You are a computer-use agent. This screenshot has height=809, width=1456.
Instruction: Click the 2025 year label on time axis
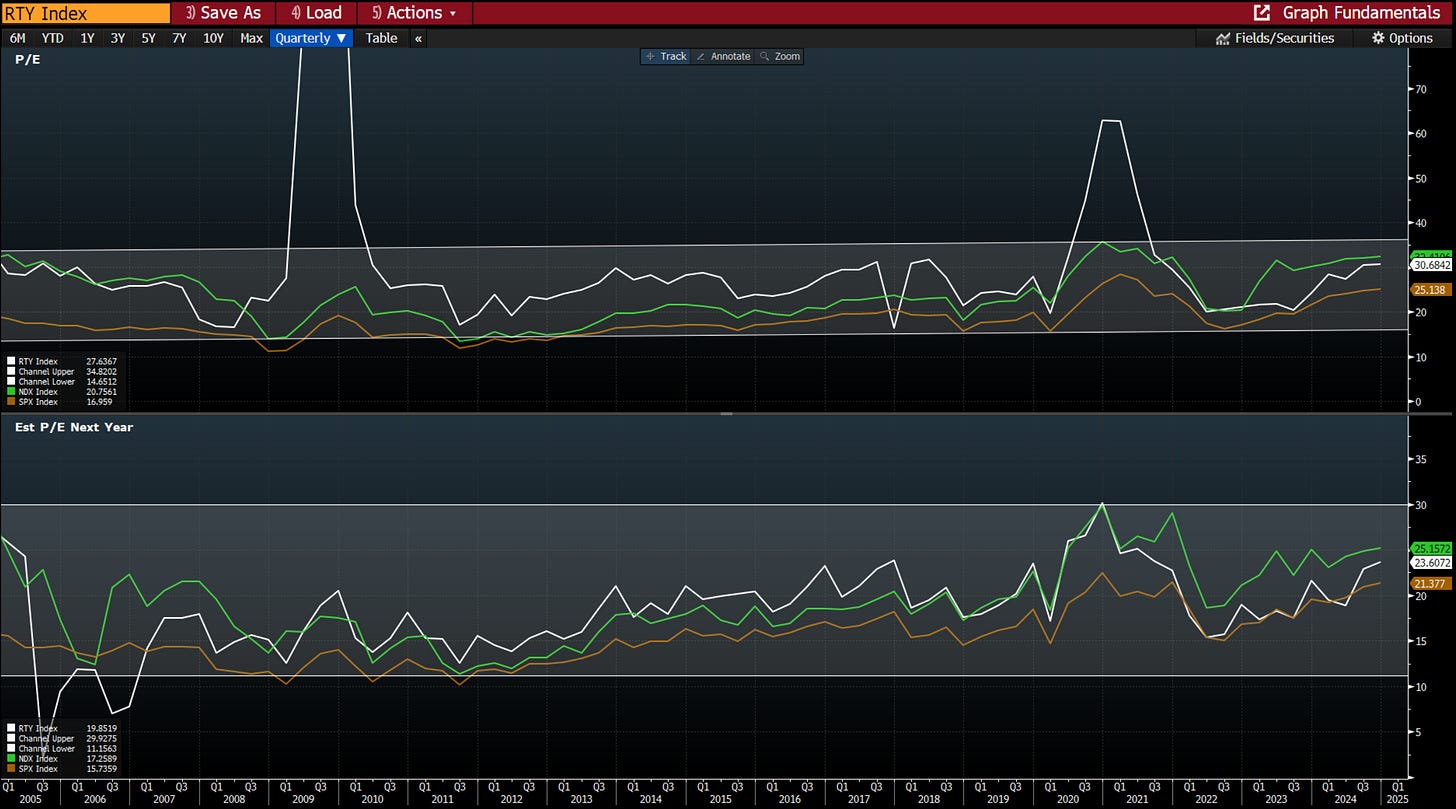(x=1398, y=800)
